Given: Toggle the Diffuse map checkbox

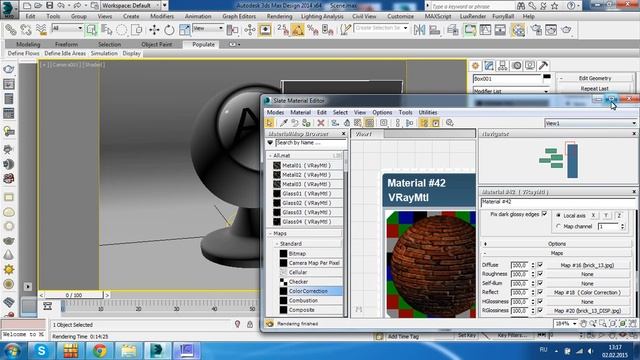Looking at the screenshot, I should point(540,265).
